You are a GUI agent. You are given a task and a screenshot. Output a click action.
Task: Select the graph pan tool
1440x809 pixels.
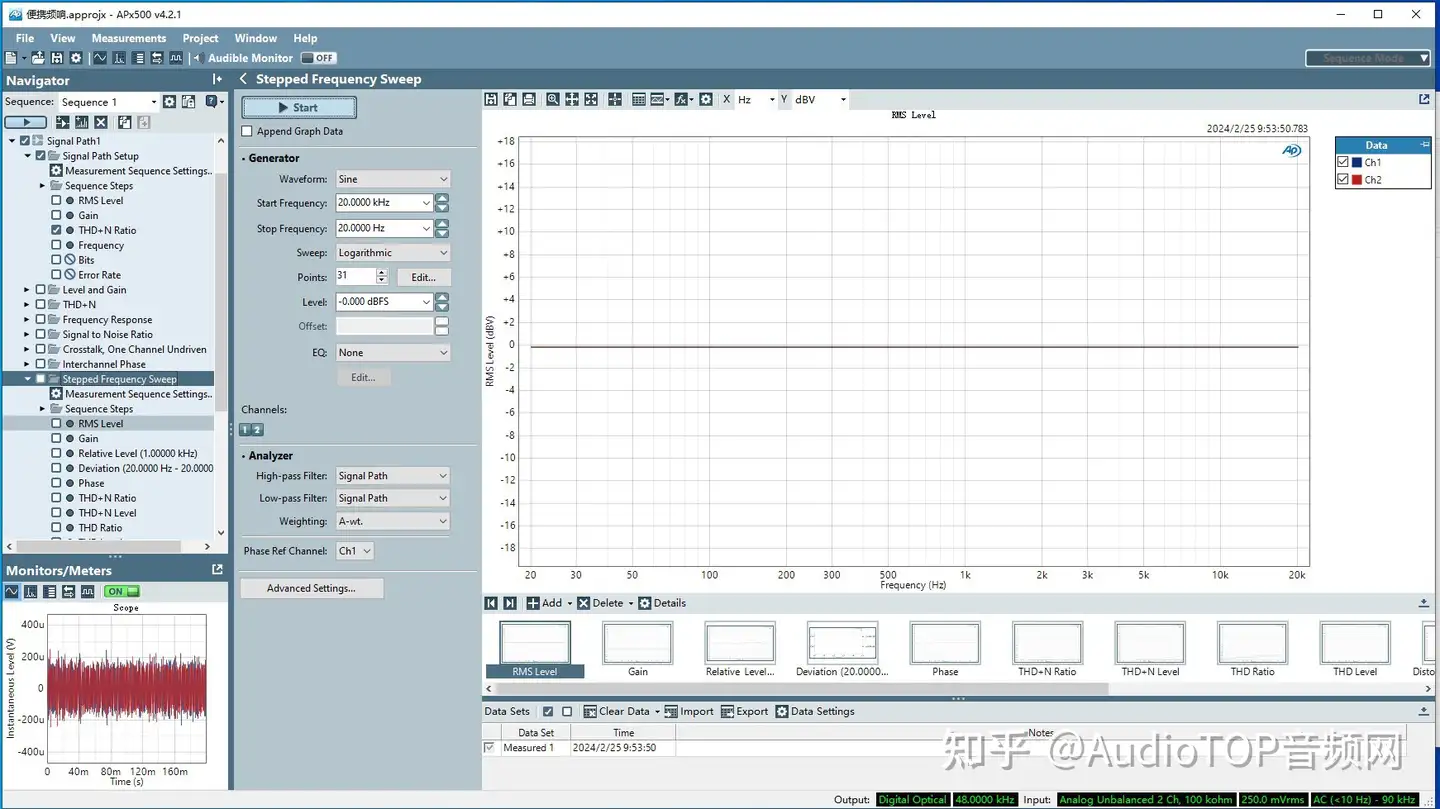(572, 99)
